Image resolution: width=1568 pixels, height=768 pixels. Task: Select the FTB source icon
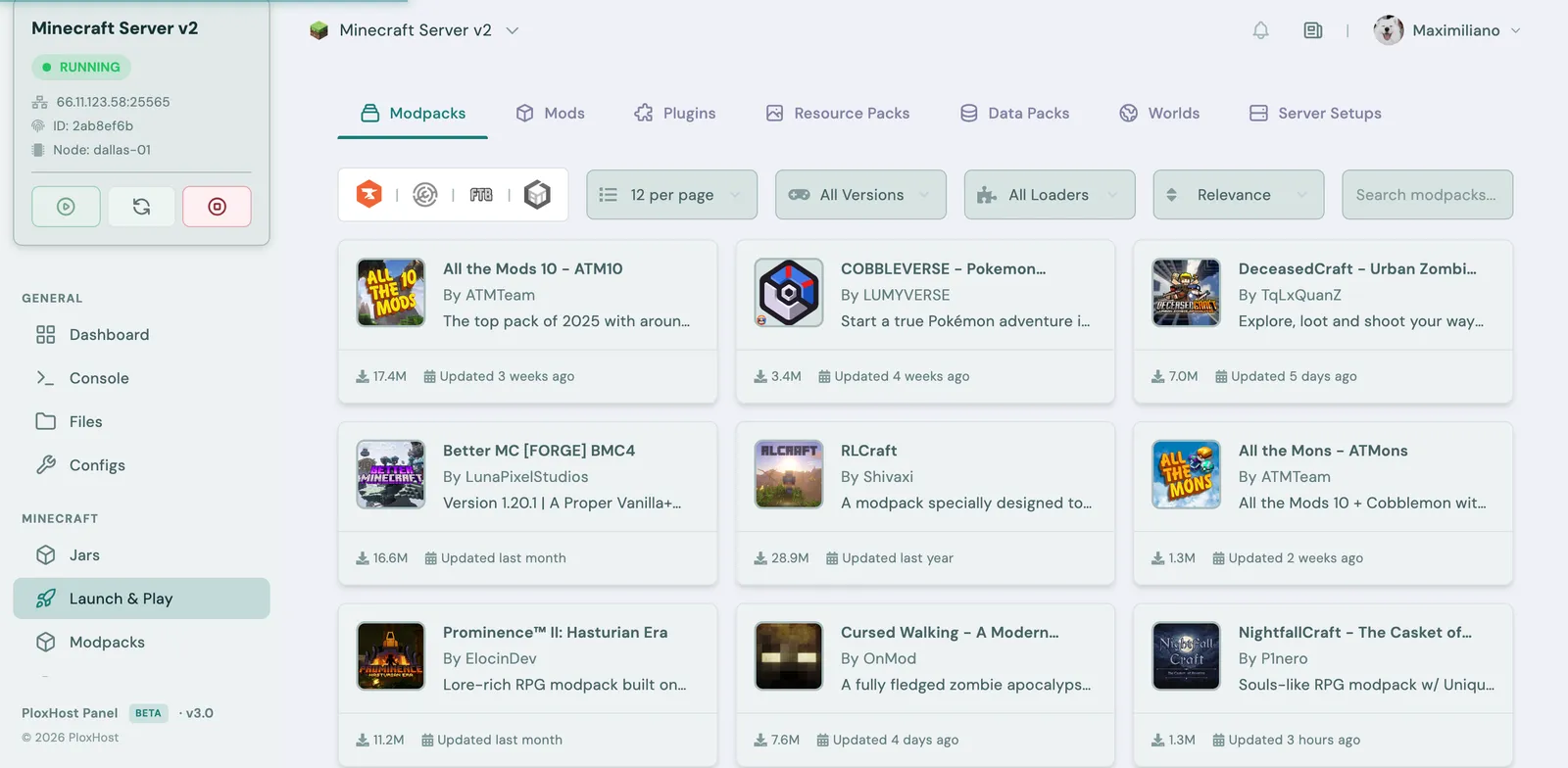pyautogui.click(x=481, y=195)
